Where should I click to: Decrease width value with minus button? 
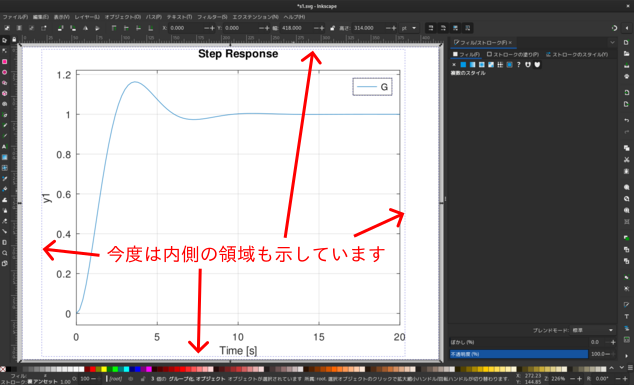point(316,28)
